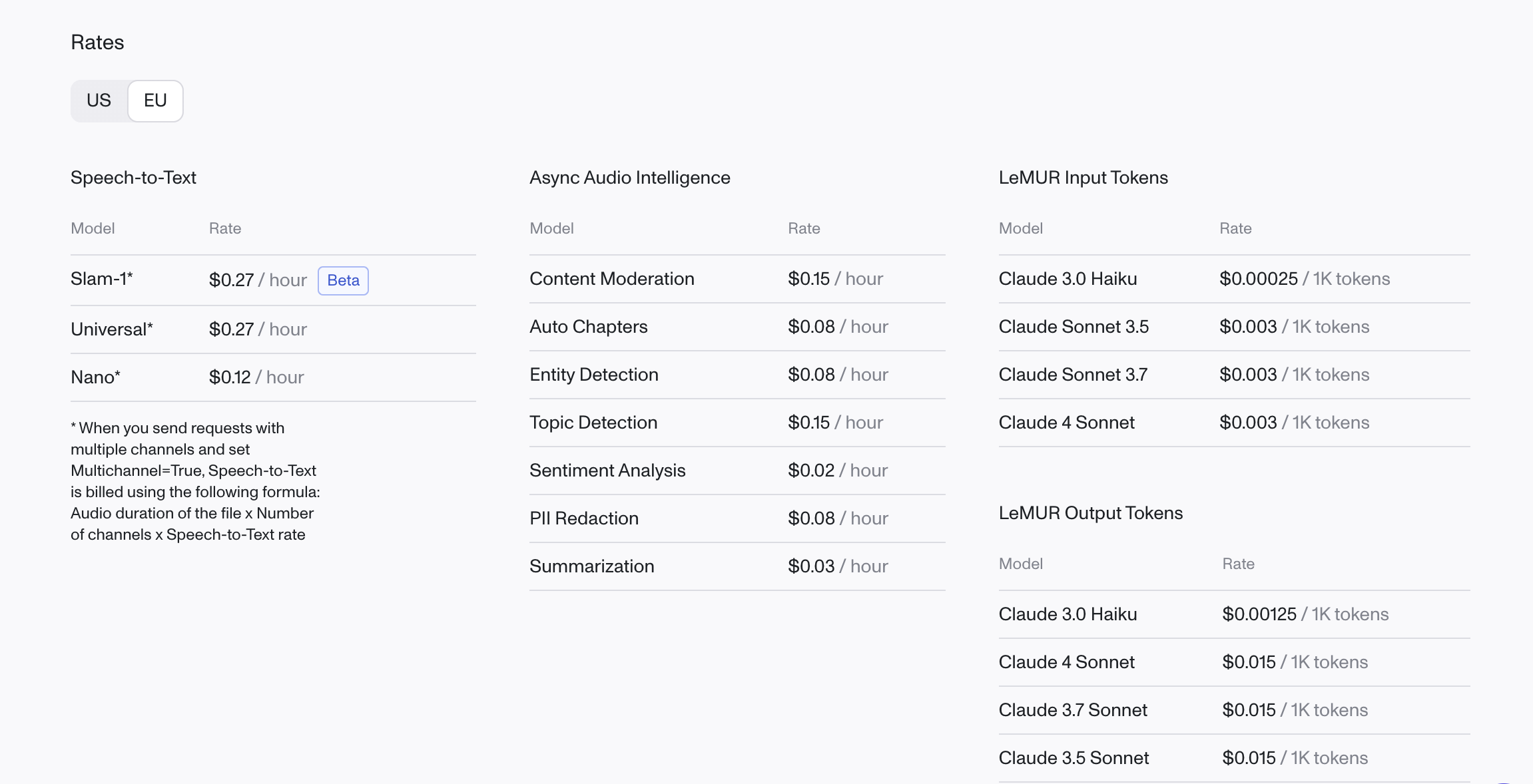1533x784 pixels.
Task: Click the Async Audio Intelligence heading
Action: 630,178
